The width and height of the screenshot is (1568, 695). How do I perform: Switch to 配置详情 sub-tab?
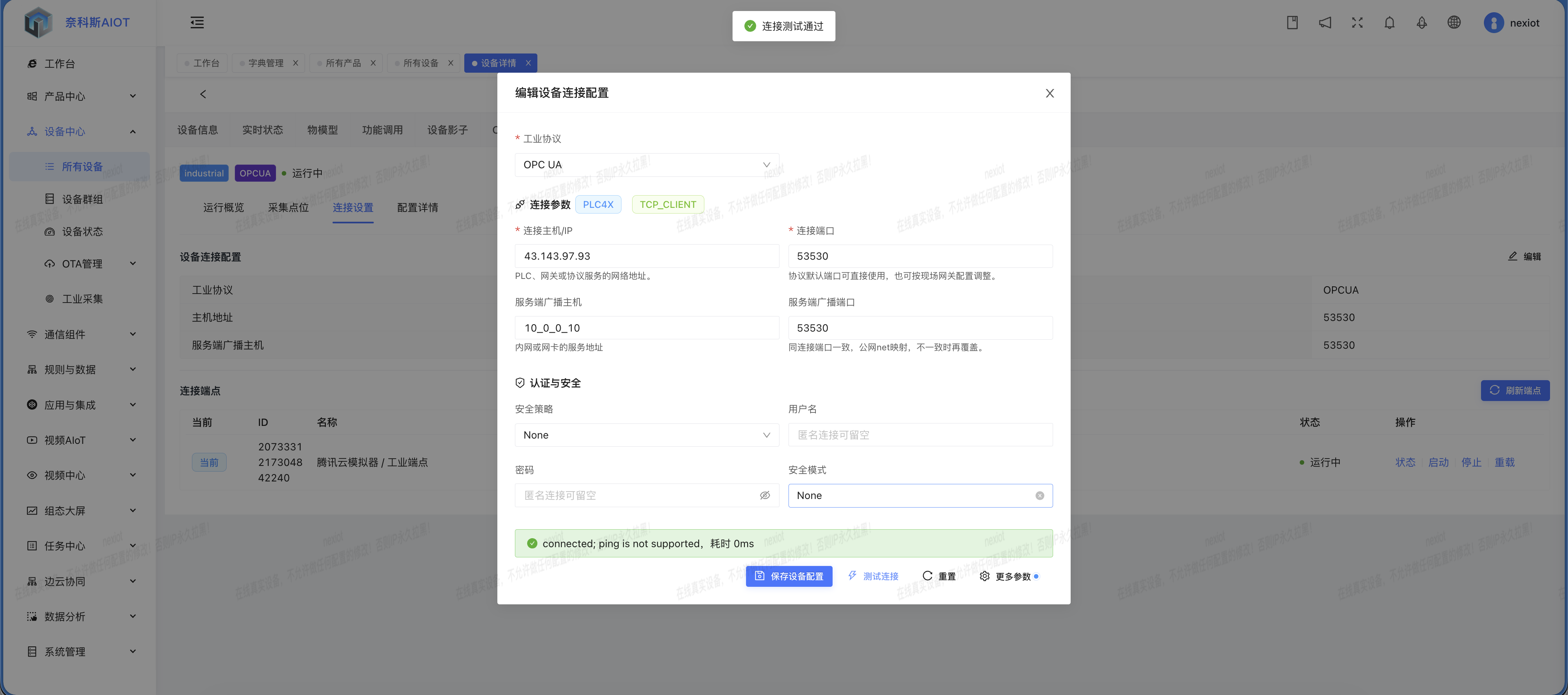(x=418, y=207)
